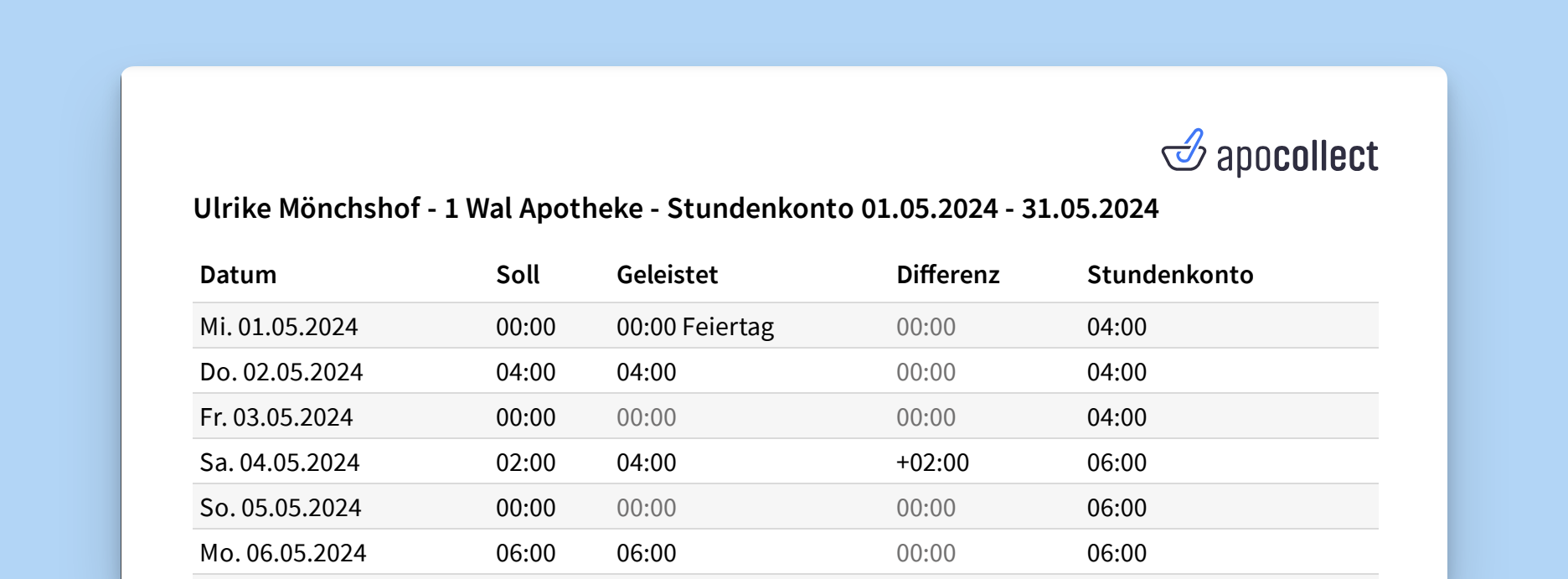Click the Mo. 06.05.2024 date cell
Screen dimensions: 1568x579
[x=282, y=553]
